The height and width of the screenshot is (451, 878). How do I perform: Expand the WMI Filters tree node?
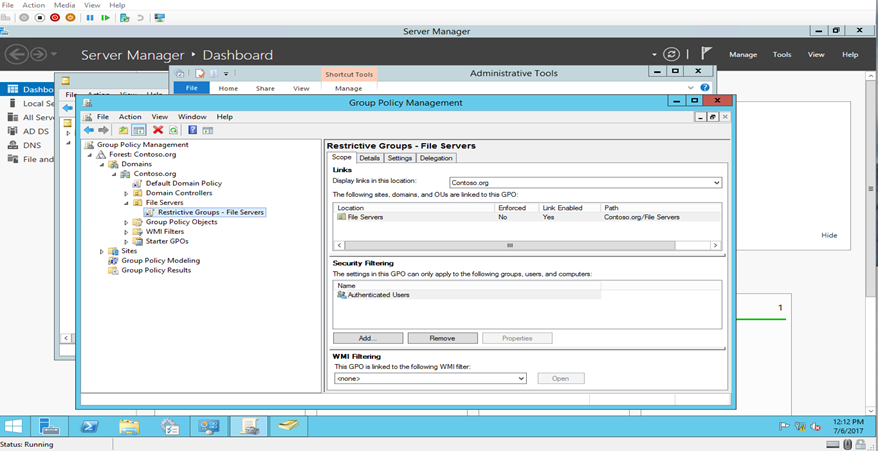click(x=126, y=232)
